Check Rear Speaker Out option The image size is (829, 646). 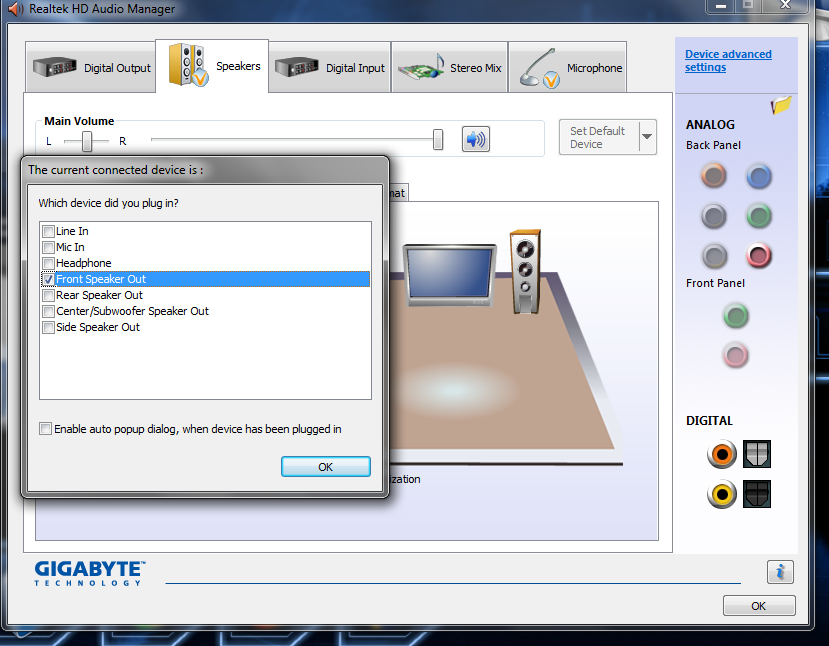pos(49,295)
